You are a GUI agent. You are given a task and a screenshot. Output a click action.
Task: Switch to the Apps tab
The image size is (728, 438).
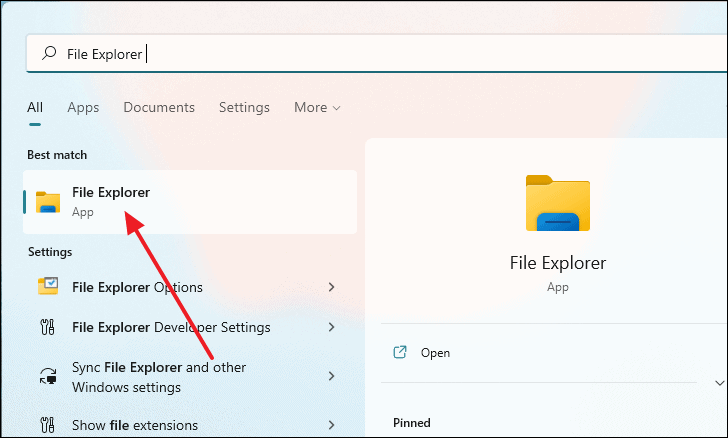(x=83, y=107)
